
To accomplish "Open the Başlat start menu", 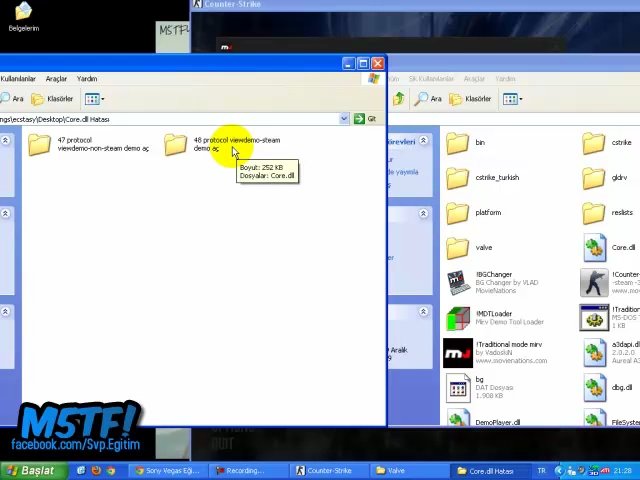I will [33, 471].
